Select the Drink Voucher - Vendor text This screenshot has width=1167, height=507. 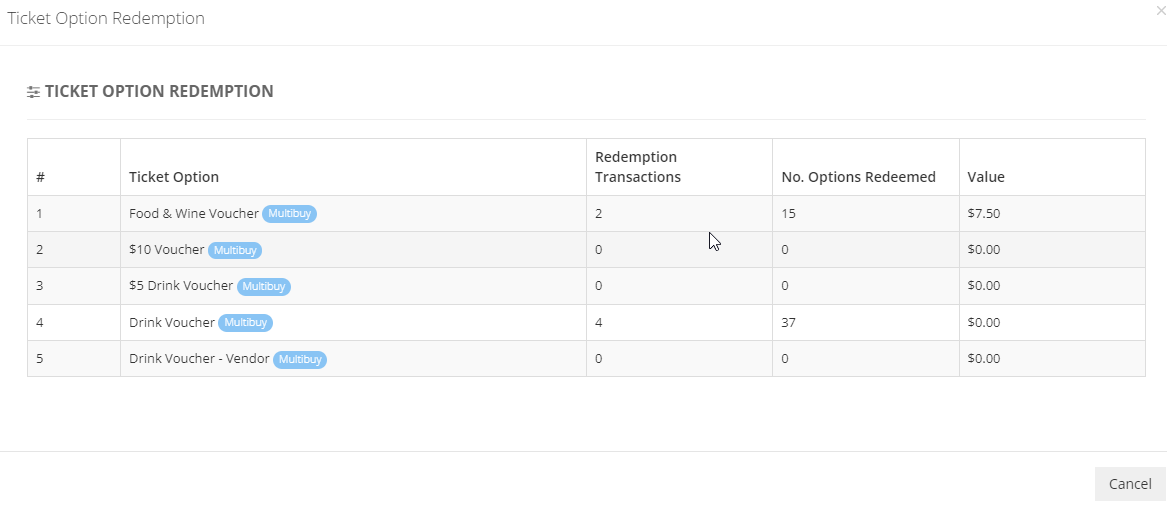point(199,358)
